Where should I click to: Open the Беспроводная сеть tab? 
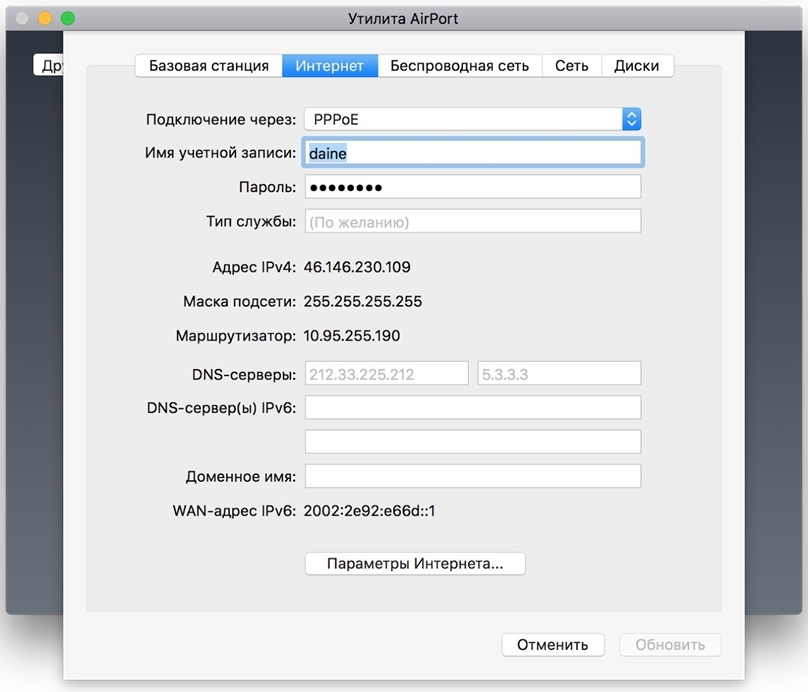pyautogui.click(x=459, y=66)
